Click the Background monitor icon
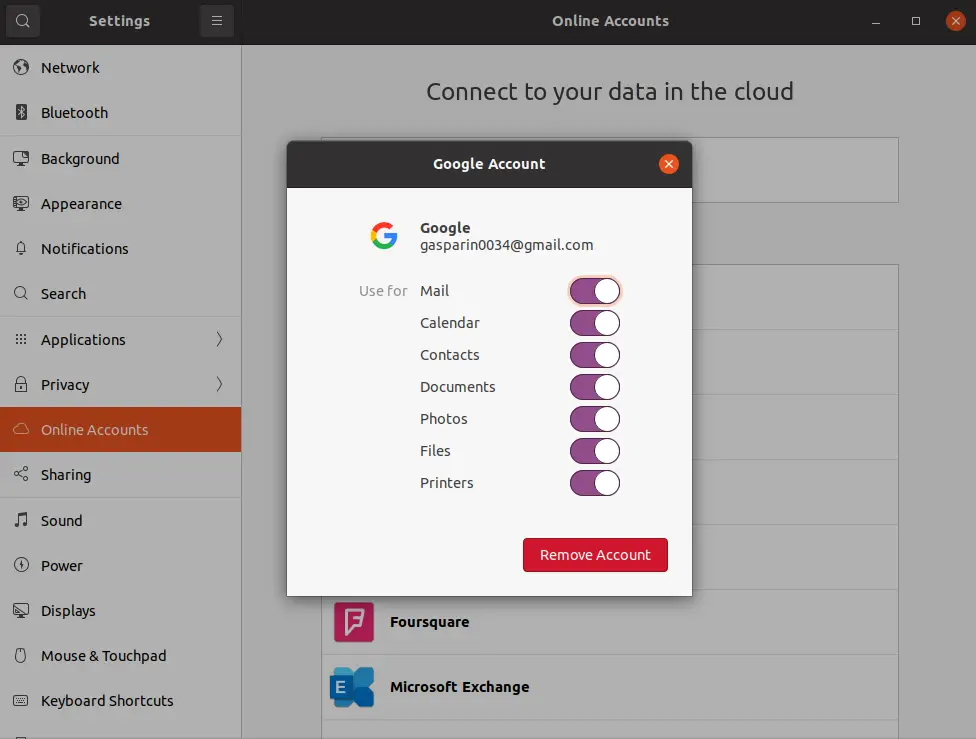976x739 pixels. [x=21, y=158]
